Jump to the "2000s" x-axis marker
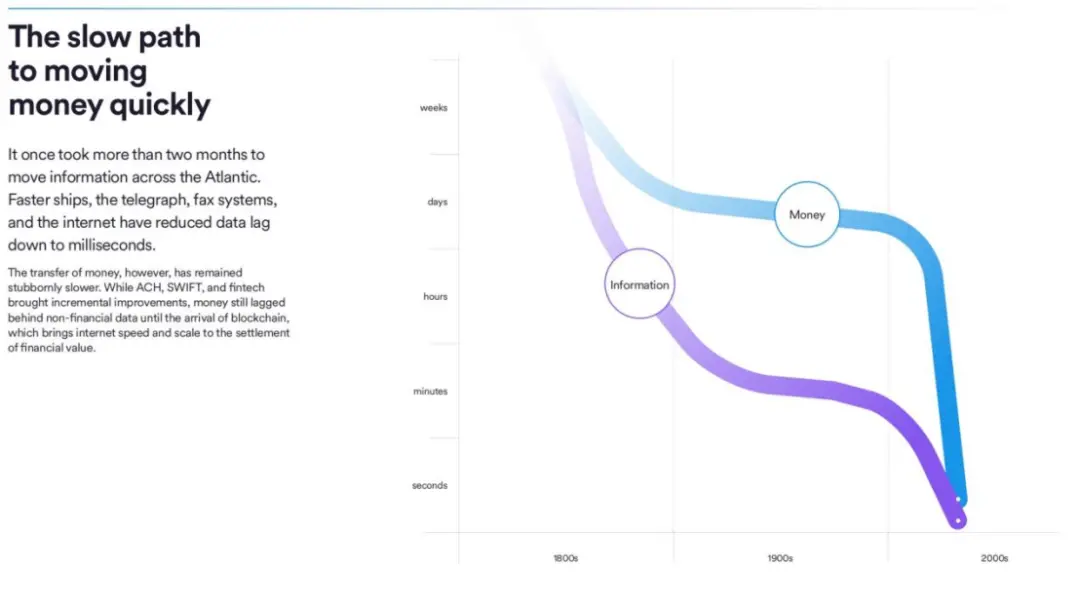1080x601 pixels. [994, 558]
